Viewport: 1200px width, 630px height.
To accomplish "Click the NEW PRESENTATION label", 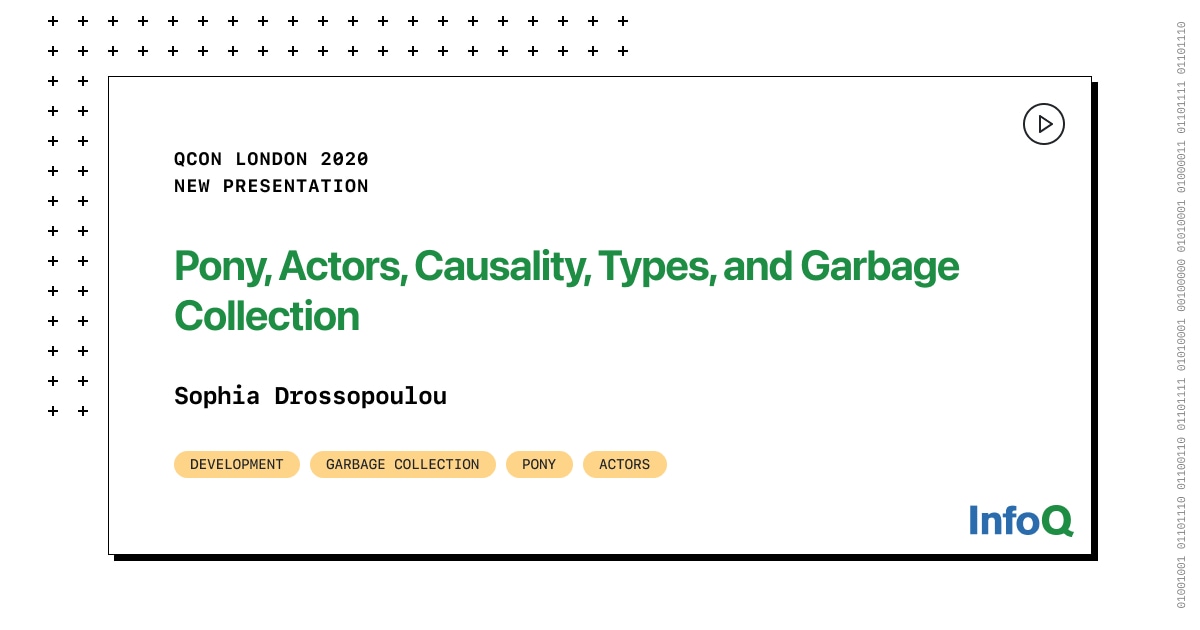I will (271, 186).
